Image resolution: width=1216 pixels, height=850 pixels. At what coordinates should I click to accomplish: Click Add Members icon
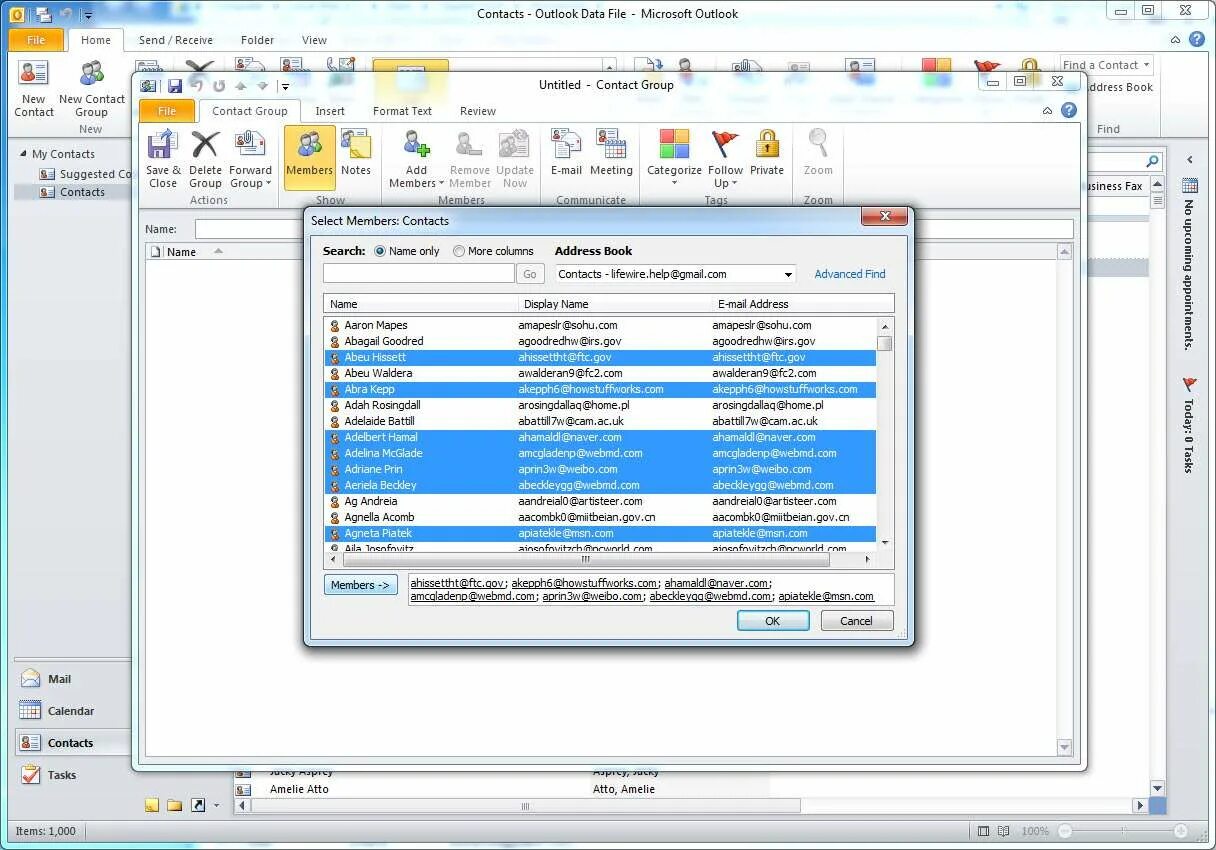click(x=416, y=145)
